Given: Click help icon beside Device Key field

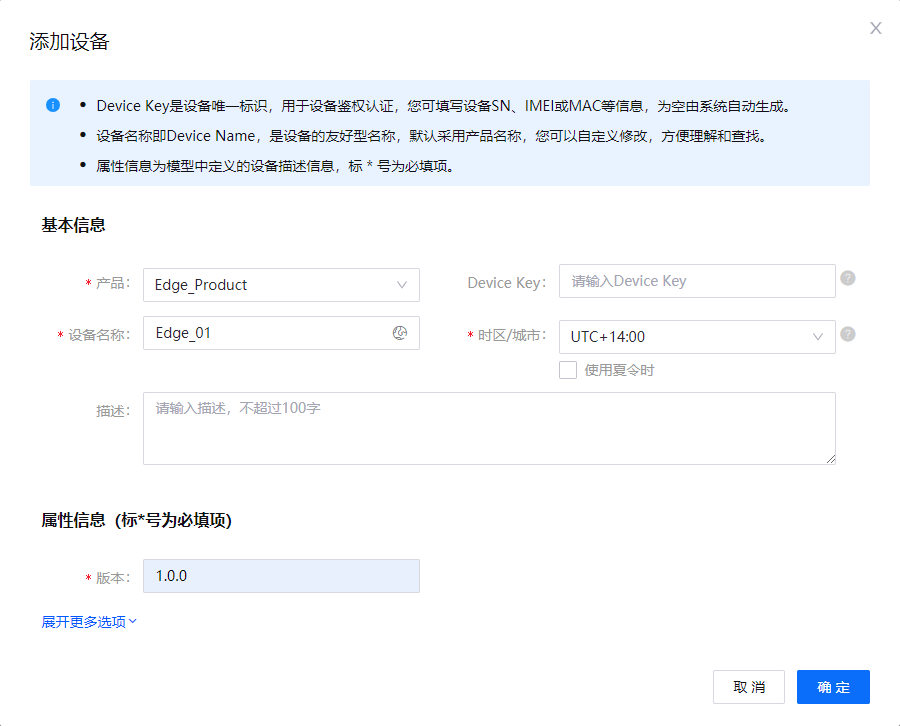Looking at the screenshot, I should click(848, 278).
